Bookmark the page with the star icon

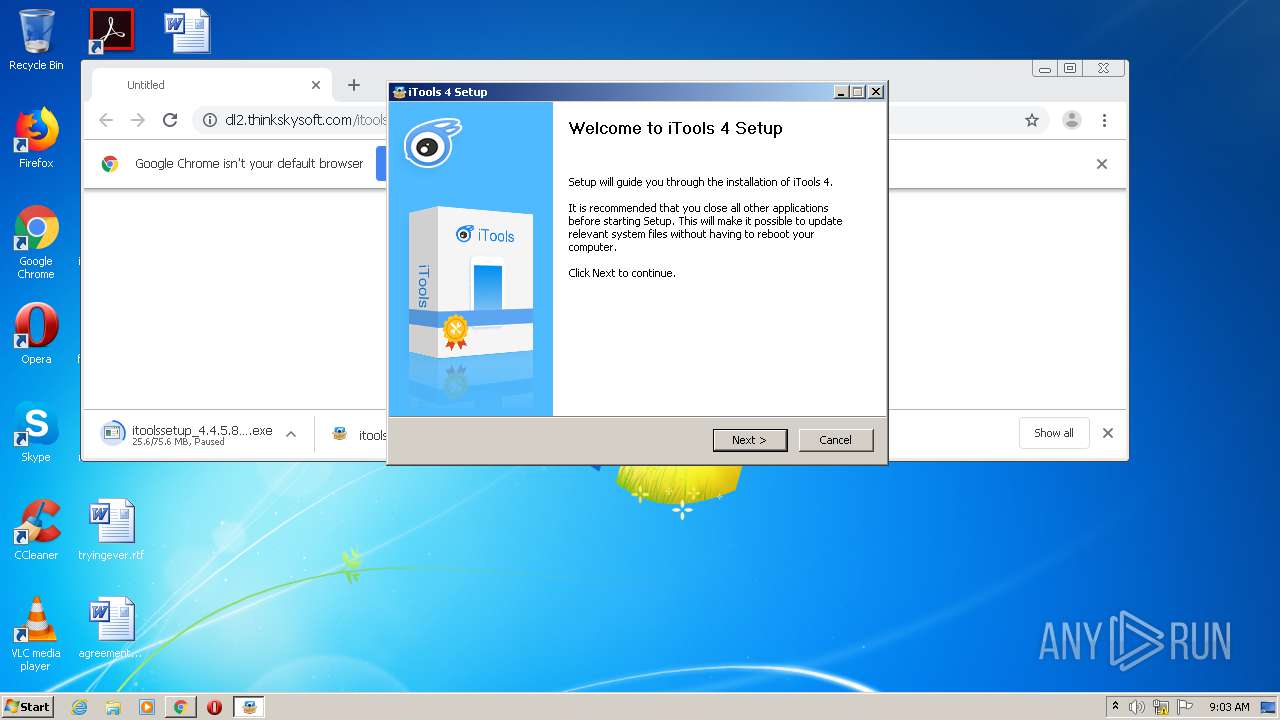point(1032,120)
